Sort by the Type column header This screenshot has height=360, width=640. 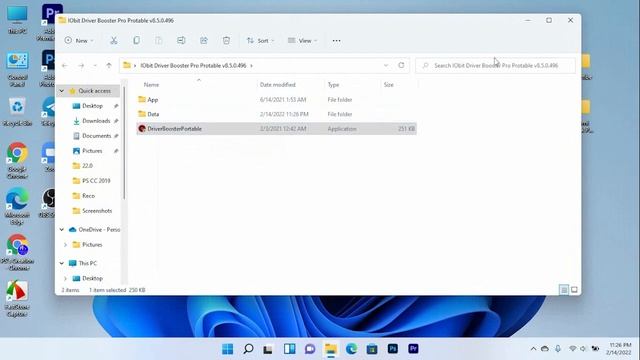333,84
